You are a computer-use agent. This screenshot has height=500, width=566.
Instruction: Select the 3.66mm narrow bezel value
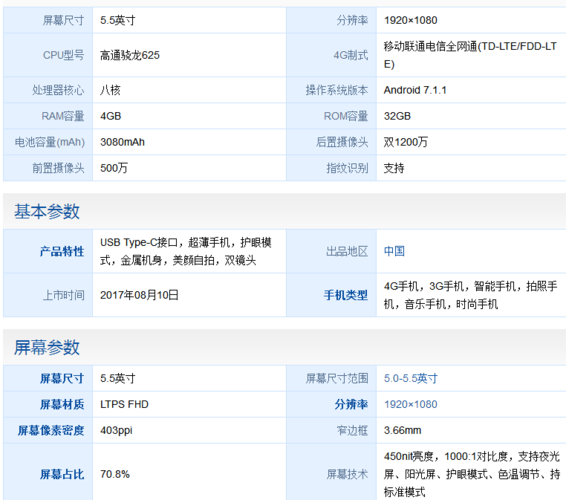[402, 430]
